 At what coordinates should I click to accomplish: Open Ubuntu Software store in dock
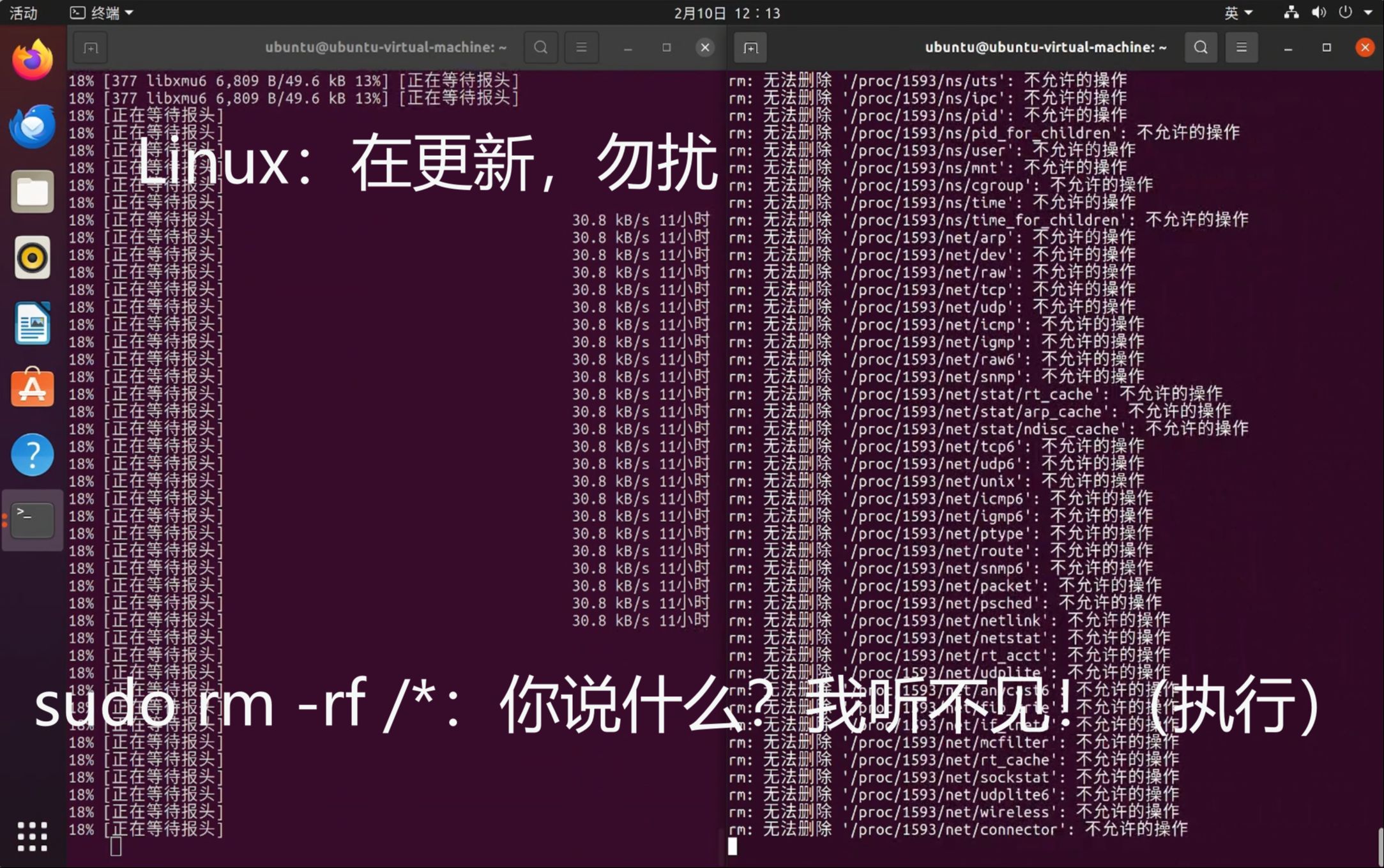click(x=33, y=388)
